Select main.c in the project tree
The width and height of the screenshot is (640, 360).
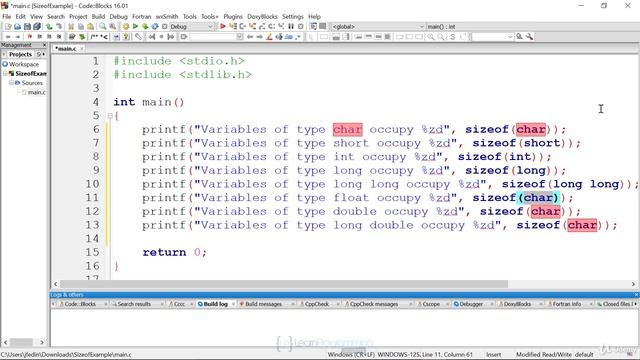(x=36, y=92)
